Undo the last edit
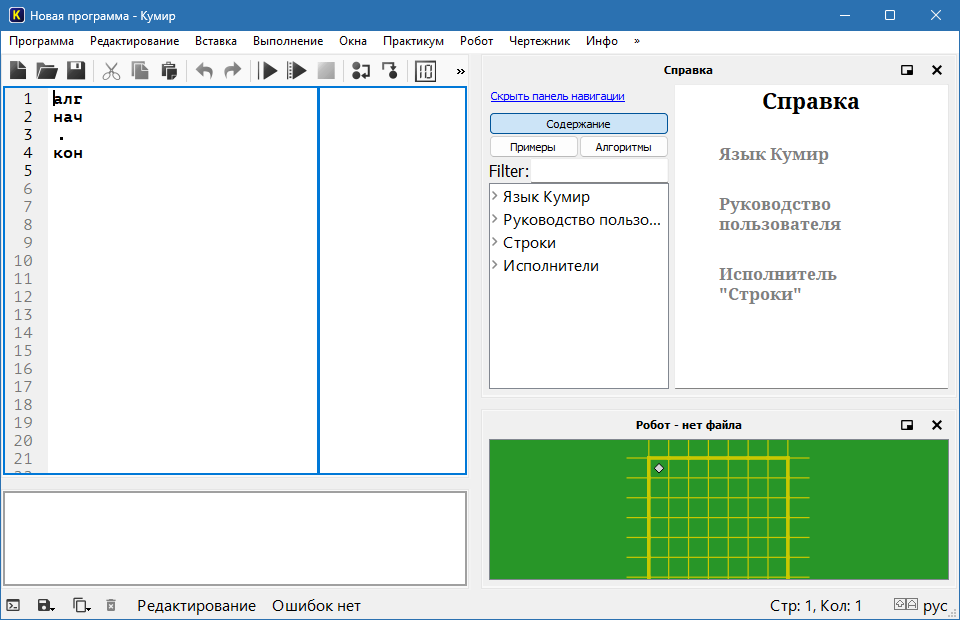Viewport: 960px width, 620px height. coord(204,71)
